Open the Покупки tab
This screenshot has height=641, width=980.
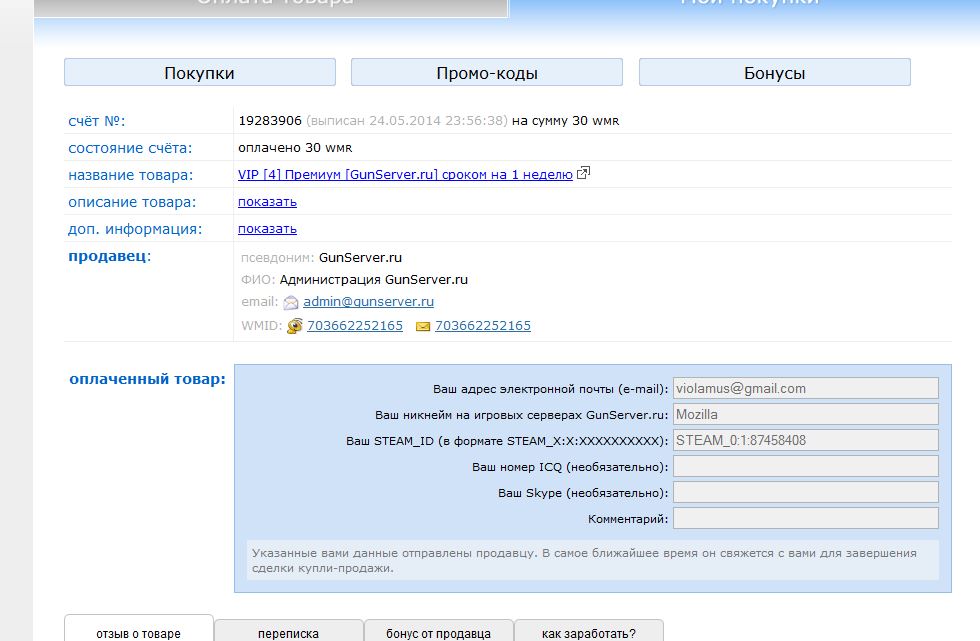coord(199,73)
